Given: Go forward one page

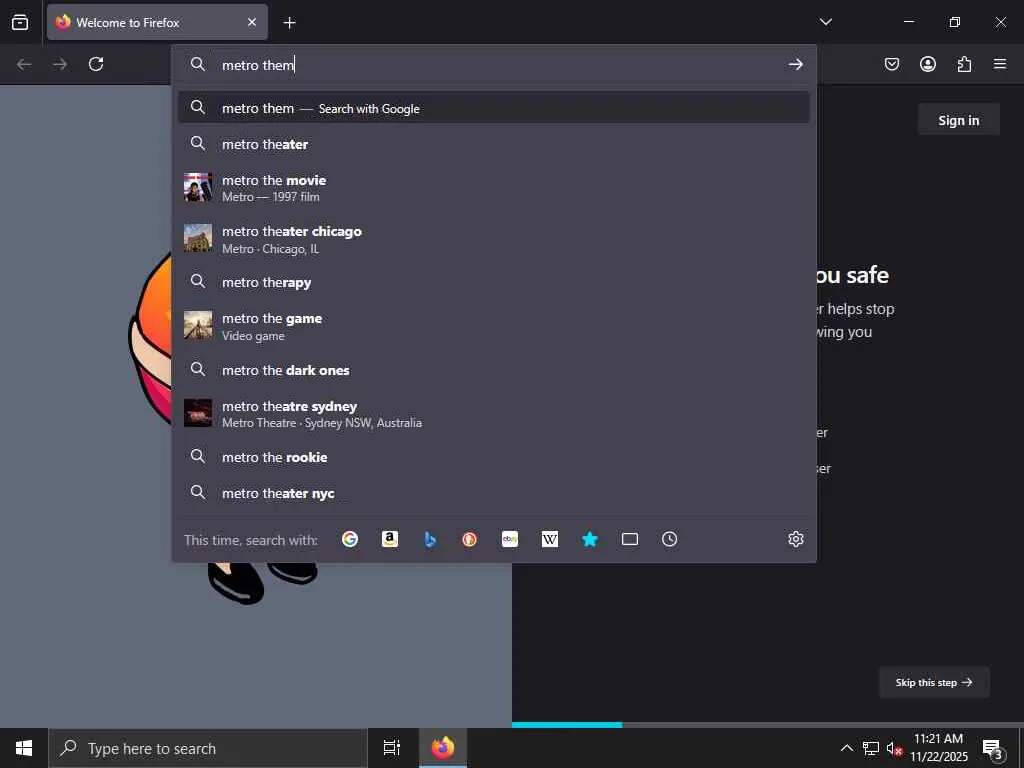Looking at the screenshot, I should pyautogui.click(x=60, y=64).
